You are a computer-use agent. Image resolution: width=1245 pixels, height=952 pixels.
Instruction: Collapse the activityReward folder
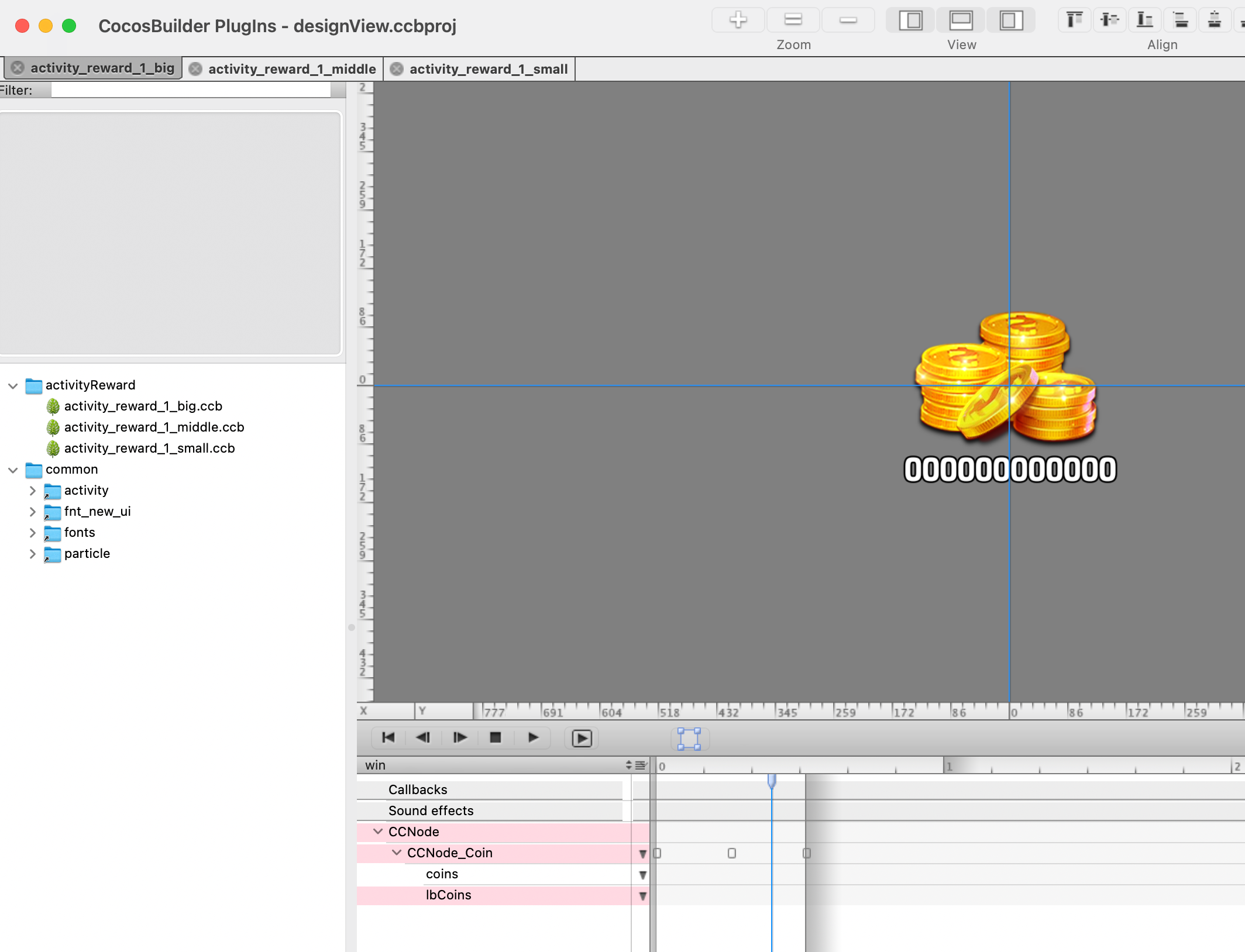13,386
